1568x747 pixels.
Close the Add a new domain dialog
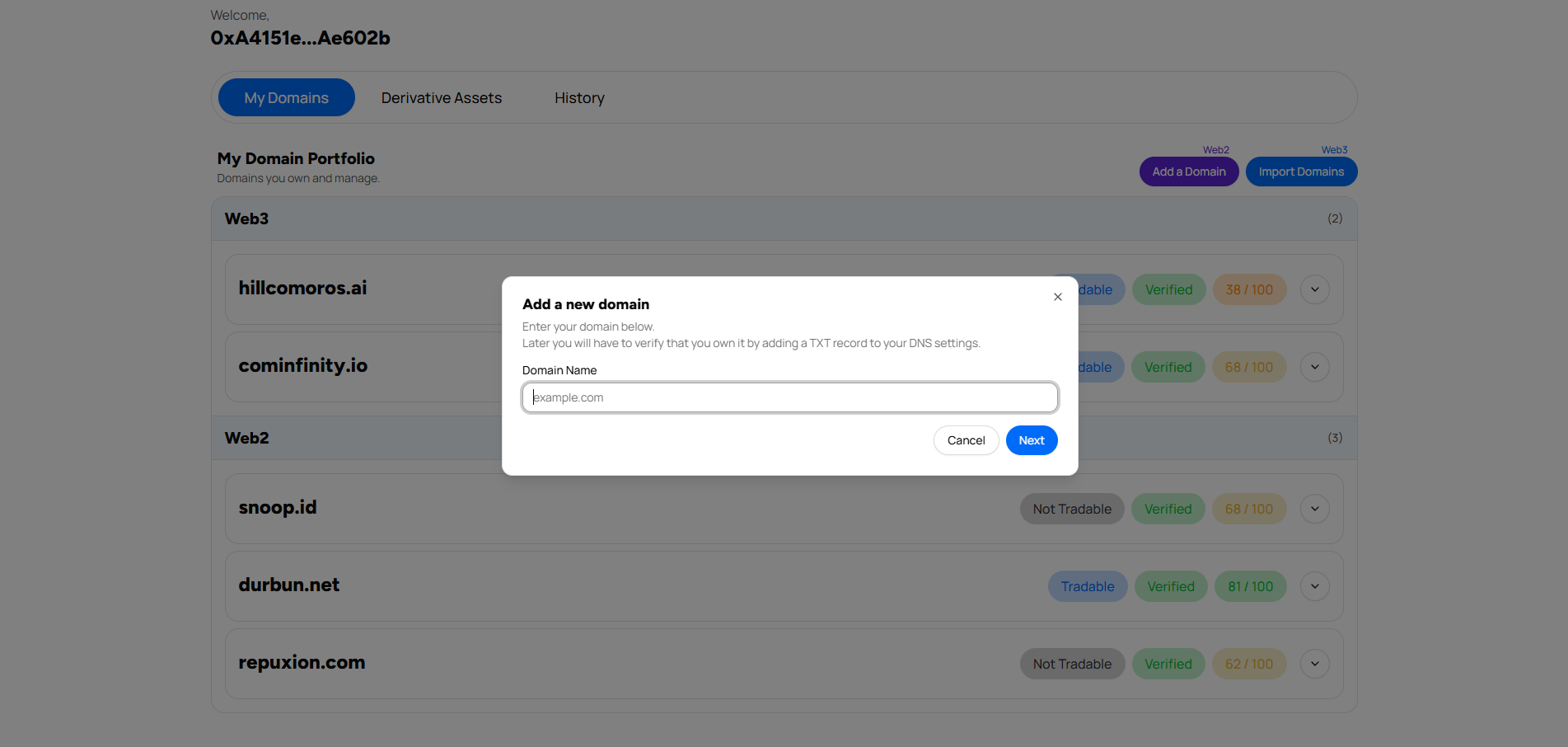tap(1057, 297)
